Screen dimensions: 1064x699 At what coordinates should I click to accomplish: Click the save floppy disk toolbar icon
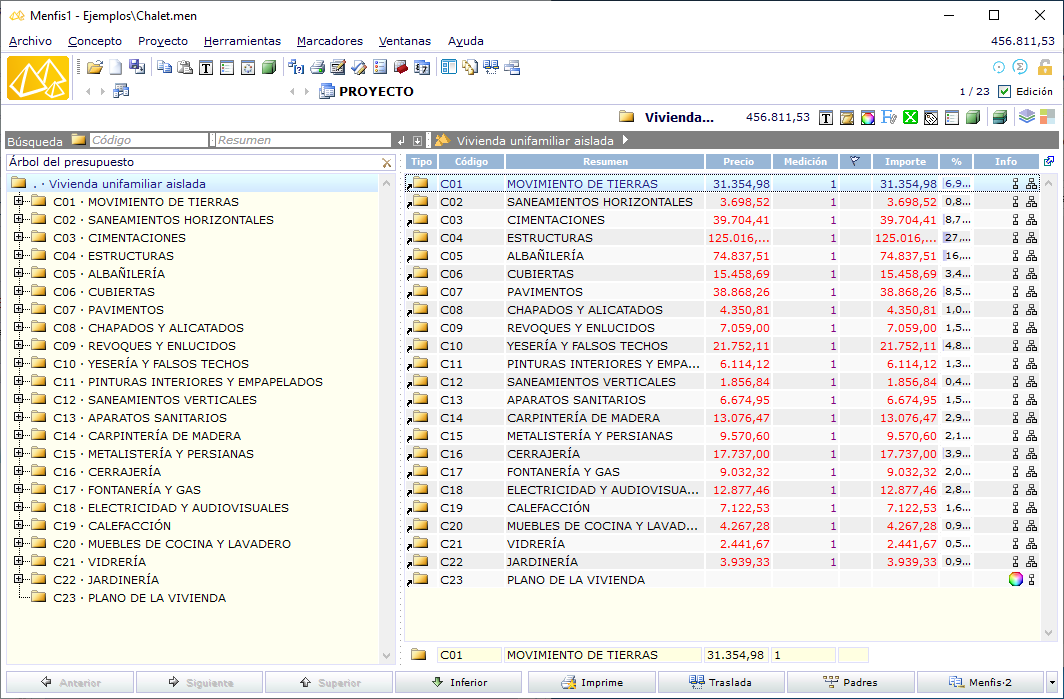[137, 67]
